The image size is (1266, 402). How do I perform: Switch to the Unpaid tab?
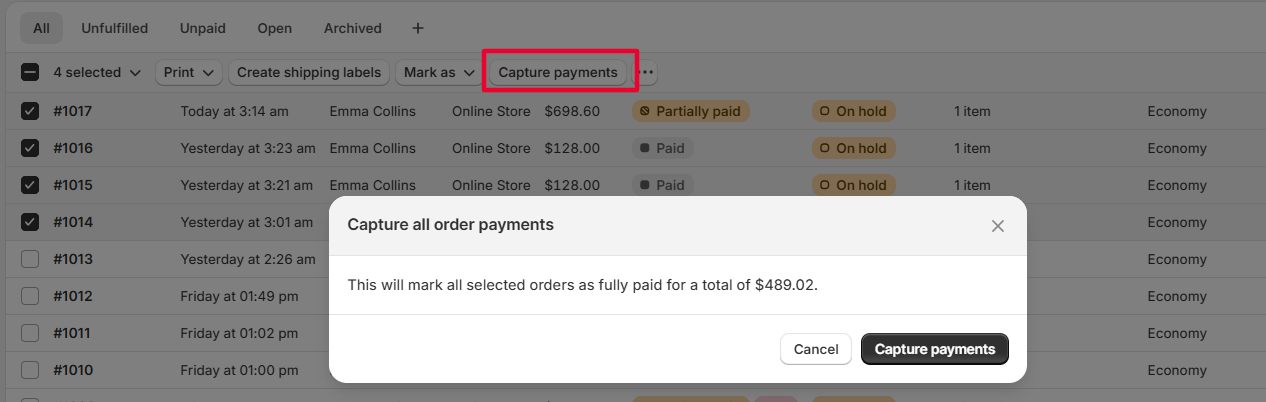202,28
